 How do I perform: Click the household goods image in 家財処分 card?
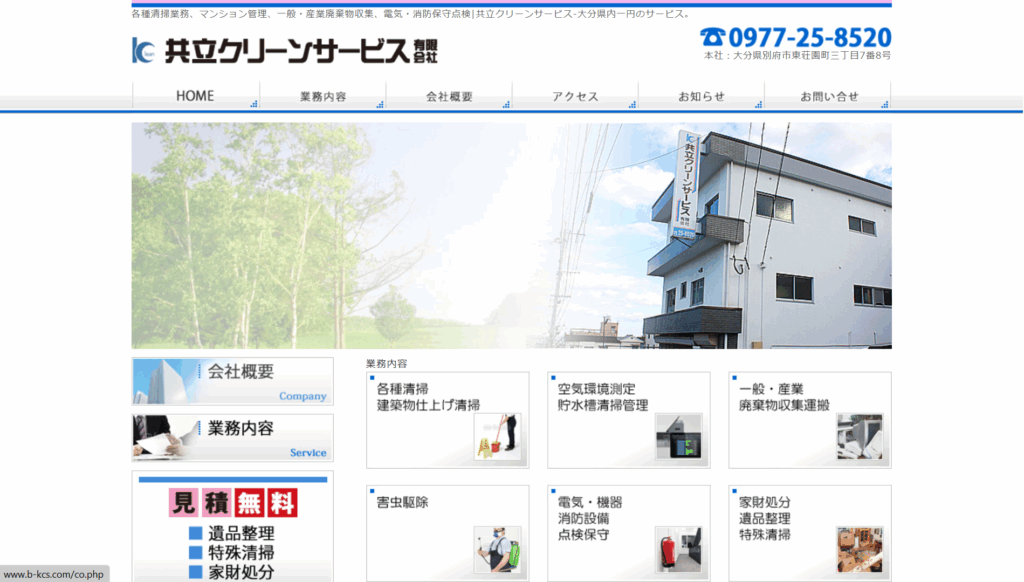click(859, 549)
